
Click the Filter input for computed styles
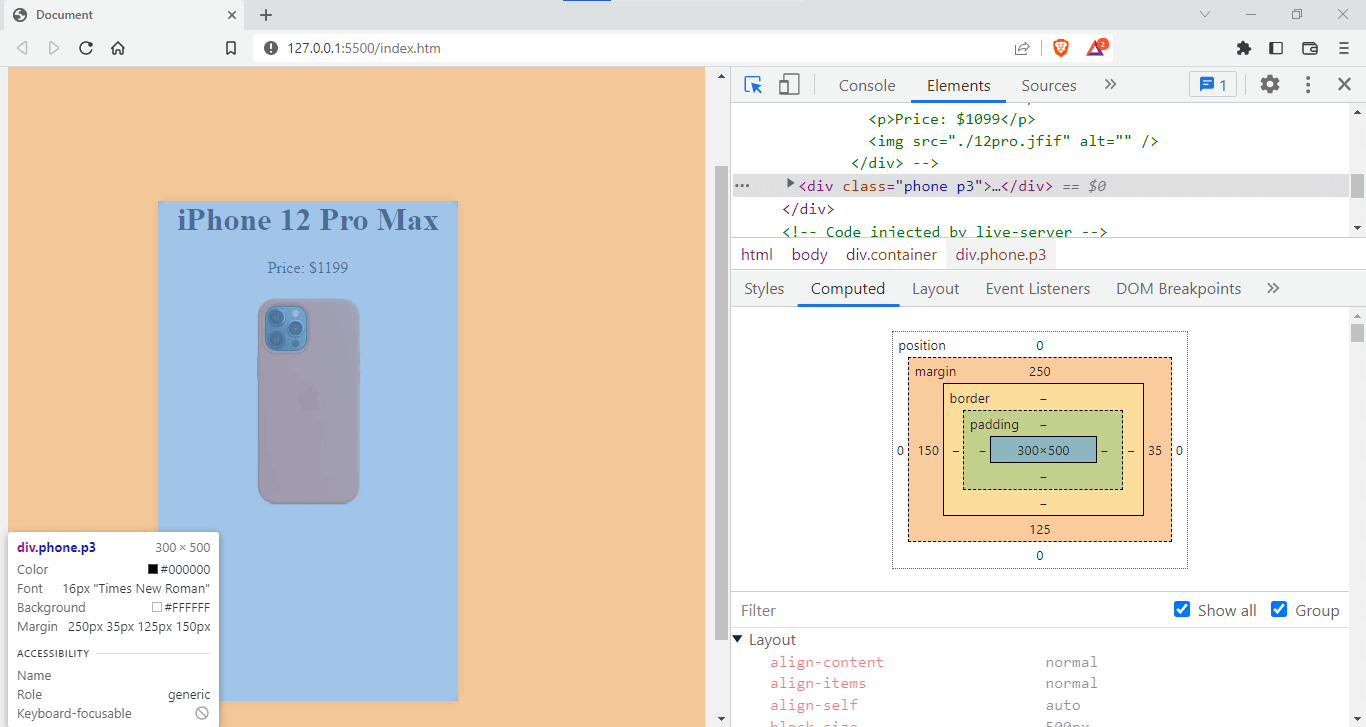point(950,610)
